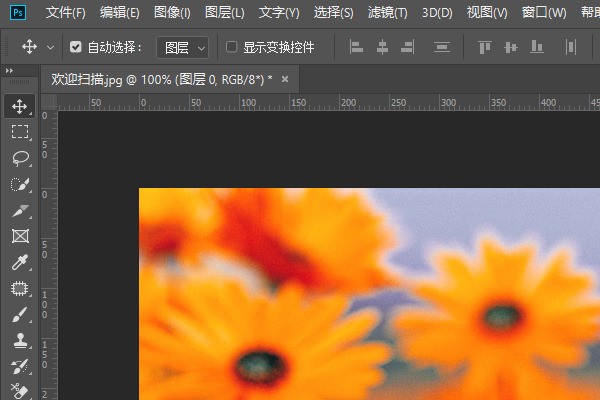Select the Clone Stamp tool
600x400 pixels.
click(x=20, y=340)
